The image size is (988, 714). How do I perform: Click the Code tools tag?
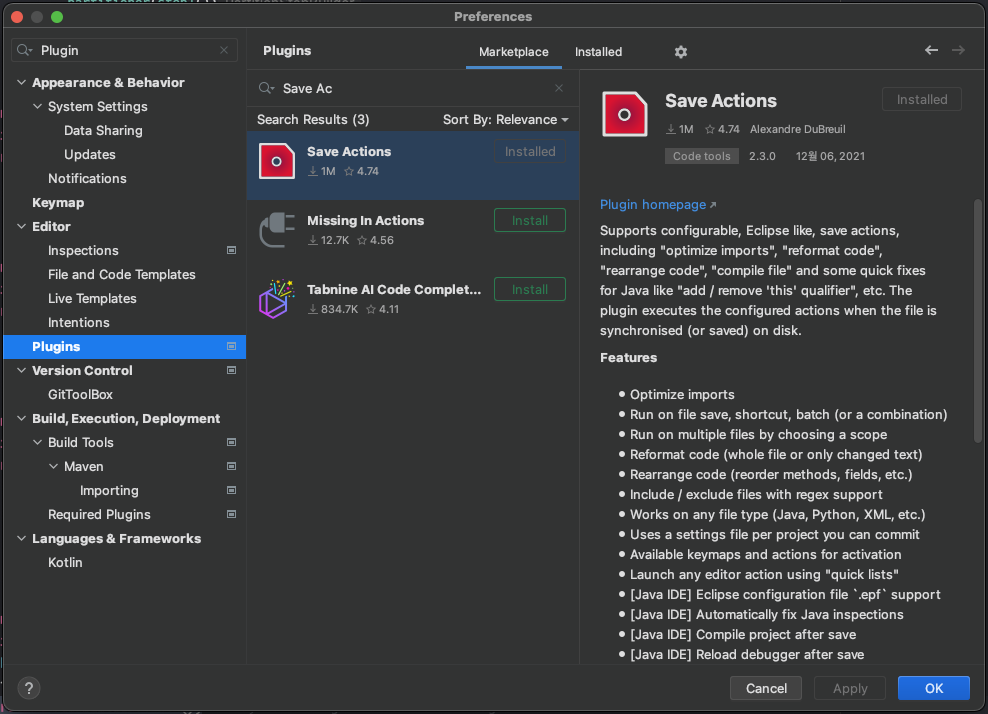[x=701, y=156]
